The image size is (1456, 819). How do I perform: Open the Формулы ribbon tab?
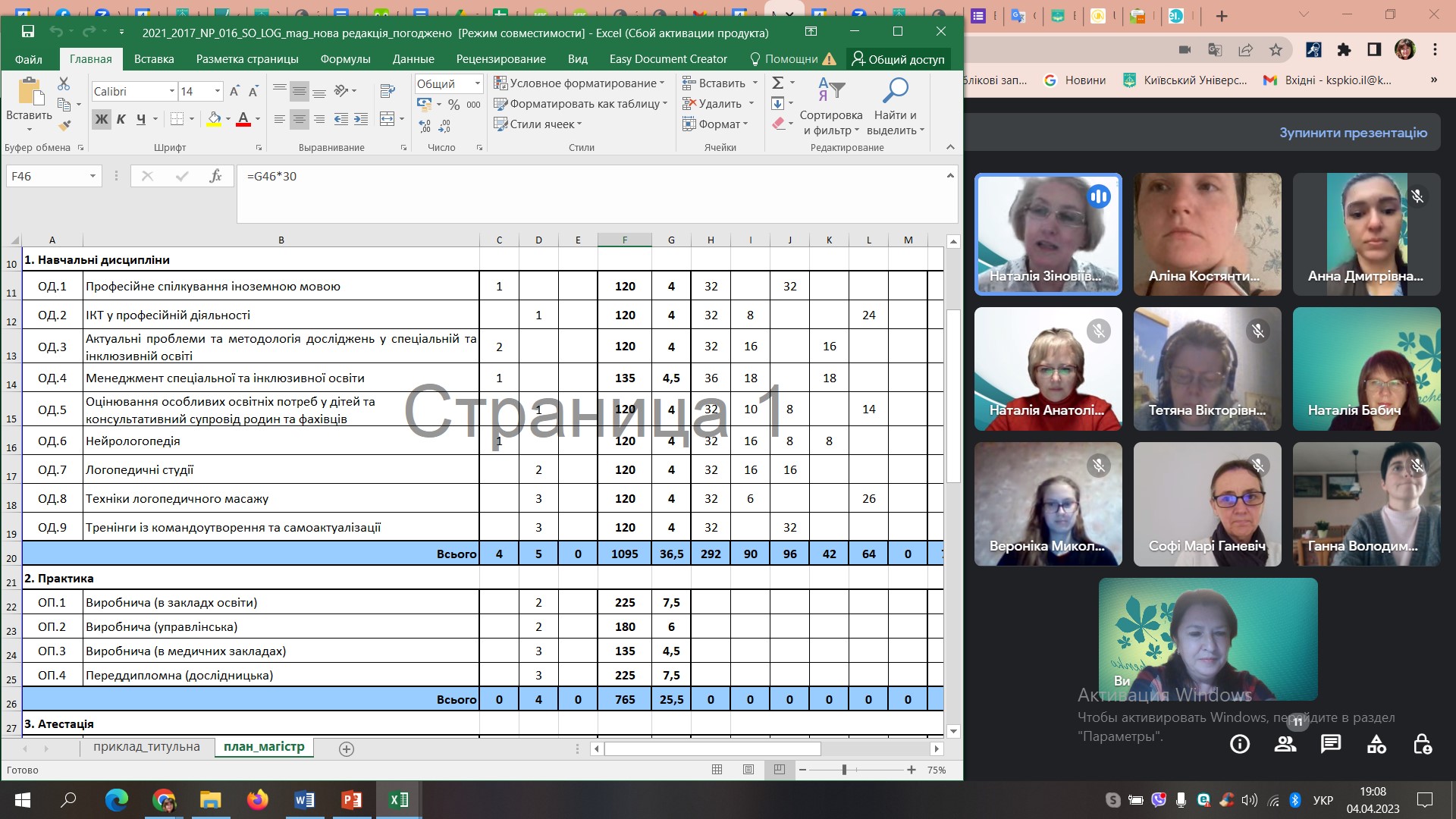click(345, 59)
